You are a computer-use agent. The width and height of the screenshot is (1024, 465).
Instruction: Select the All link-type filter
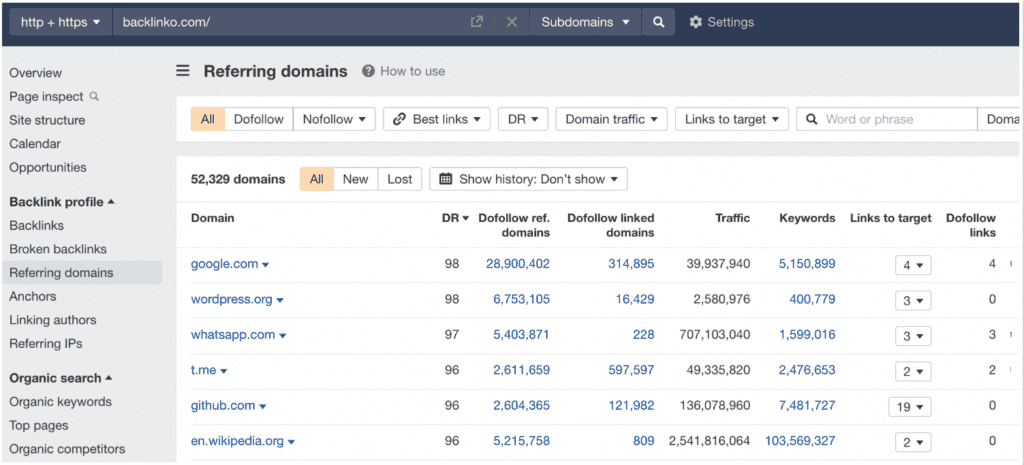(208, 119)
